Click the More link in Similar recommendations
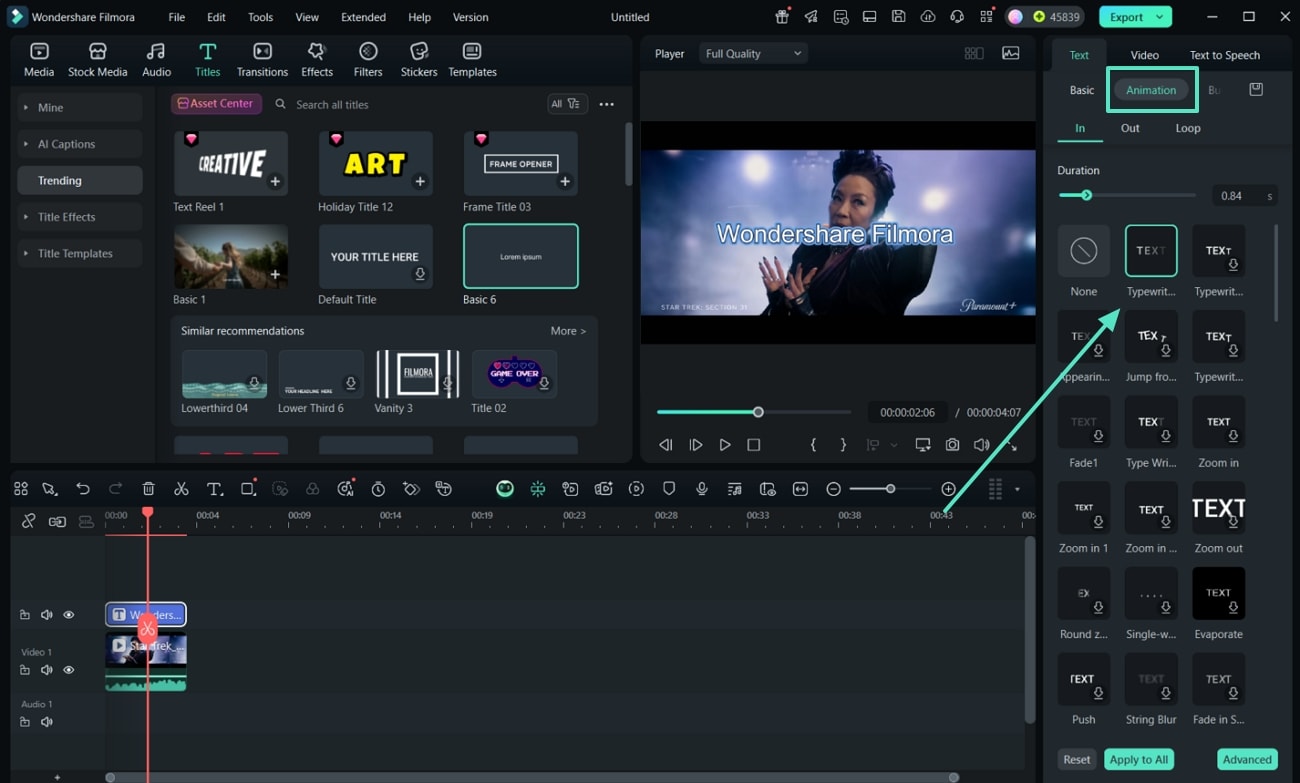 [x=568, y=331]
